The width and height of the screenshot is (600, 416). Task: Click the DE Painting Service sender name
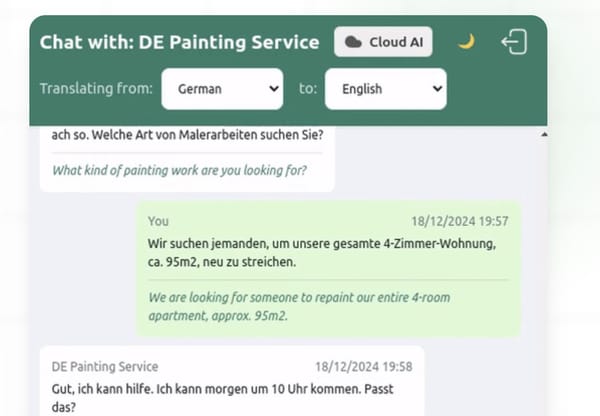pos(104,367)
